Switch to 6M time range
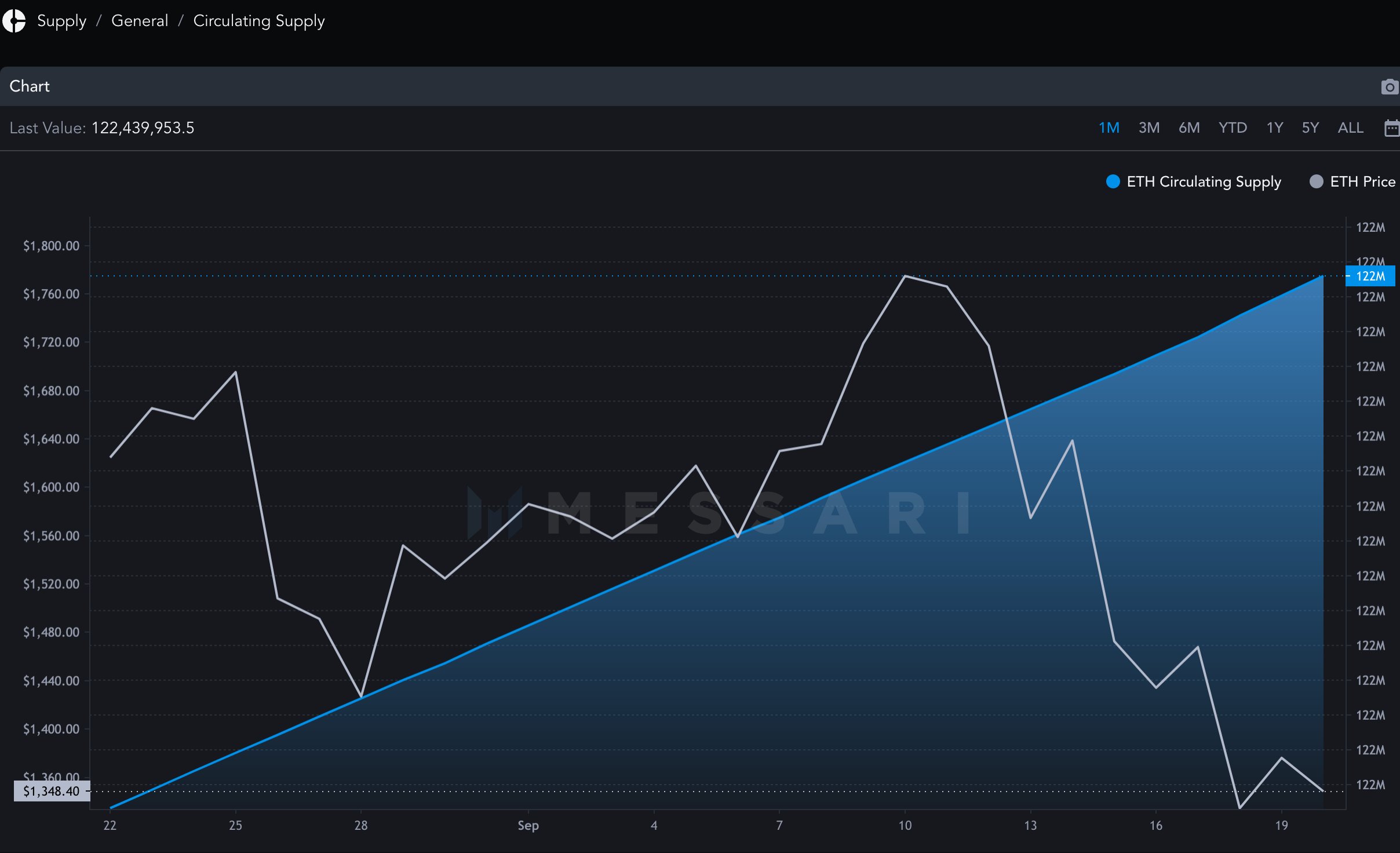The height and width of the screenshot is (853, 1400). coord(1188,128)
